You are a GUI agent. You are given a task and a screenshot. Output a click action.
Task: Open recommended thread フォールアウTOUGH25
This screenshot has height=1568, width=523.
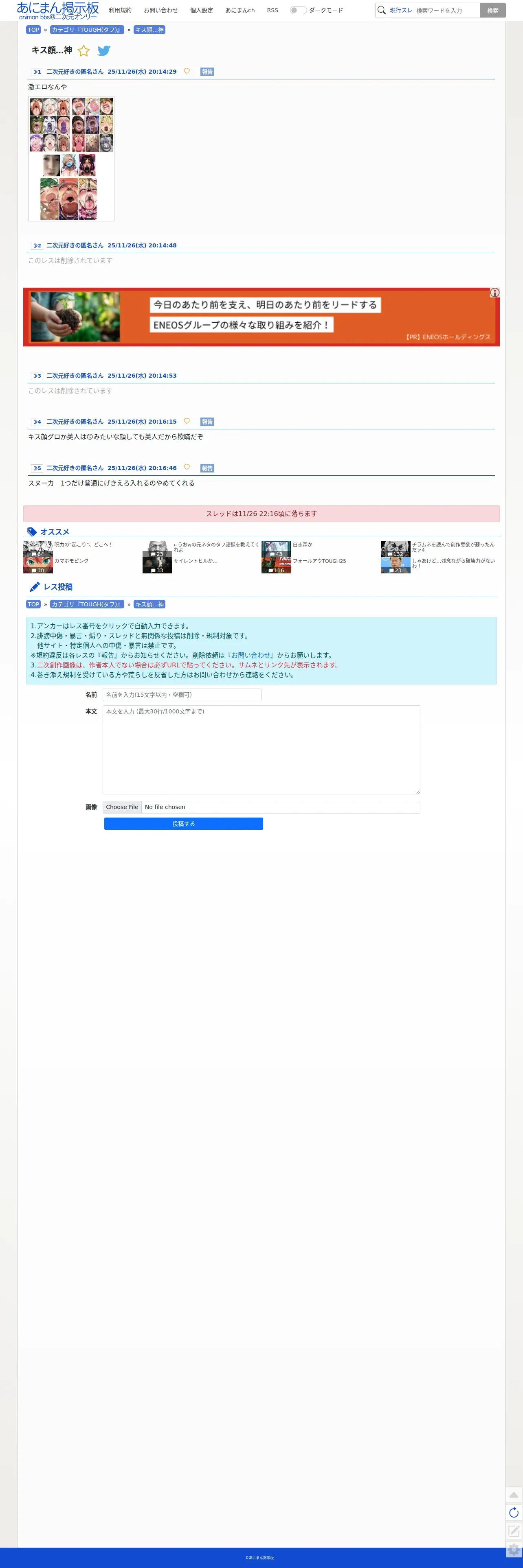point(319,561)
